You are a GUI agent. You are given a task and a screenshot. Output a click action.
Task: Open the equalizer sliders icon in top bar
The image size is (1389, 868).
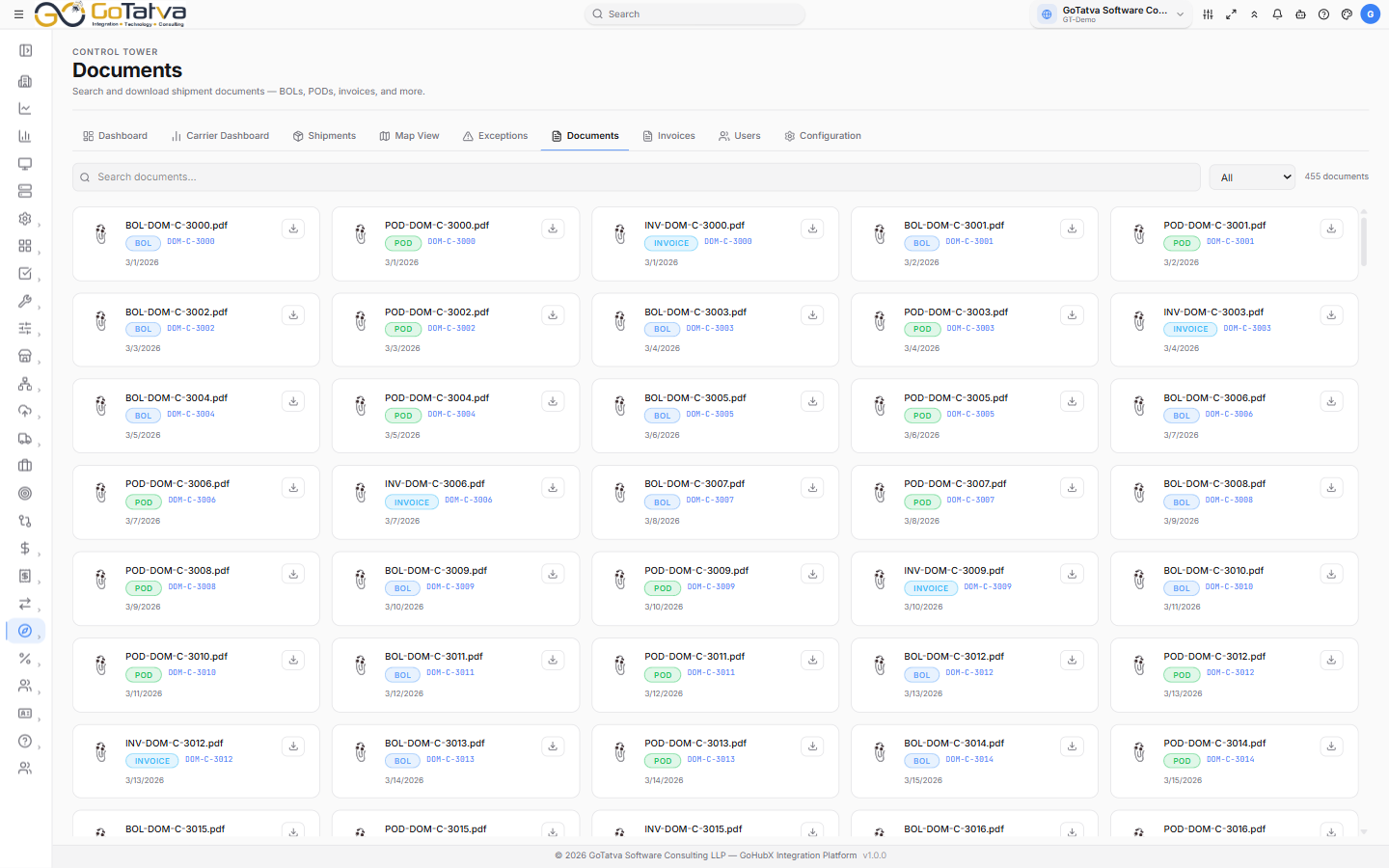click(x=1208, y=14)
